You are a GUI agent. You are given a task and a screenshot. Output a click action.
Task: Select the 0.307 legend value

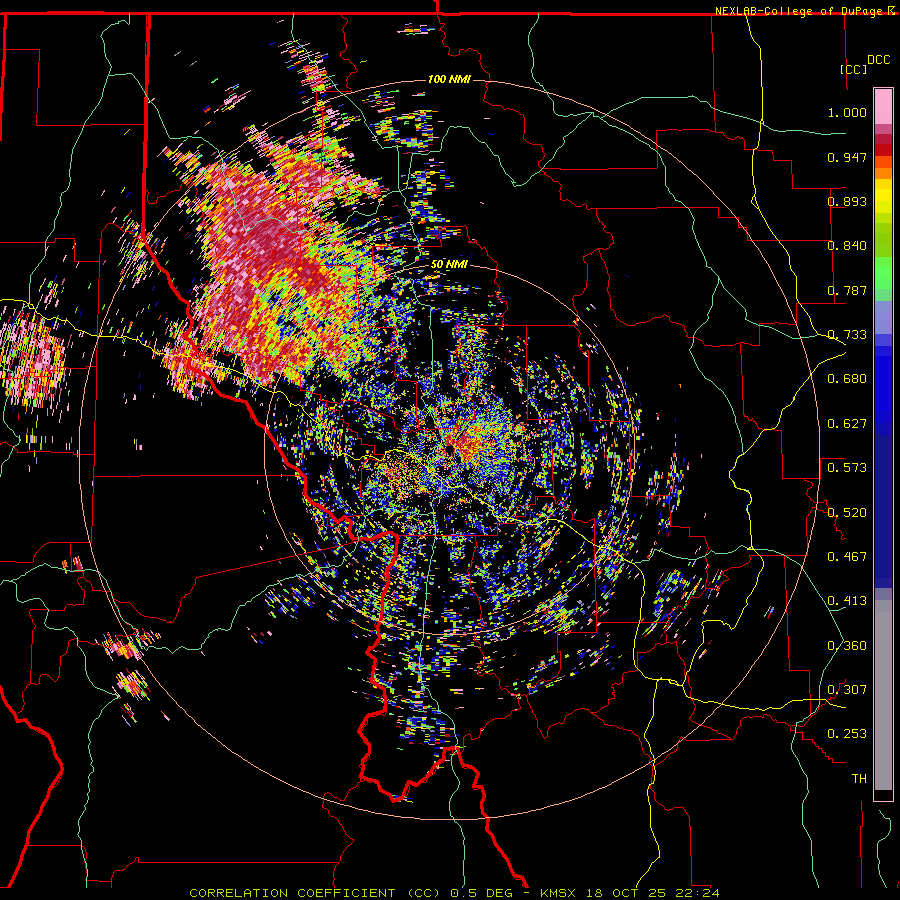[x=847, y=690]
